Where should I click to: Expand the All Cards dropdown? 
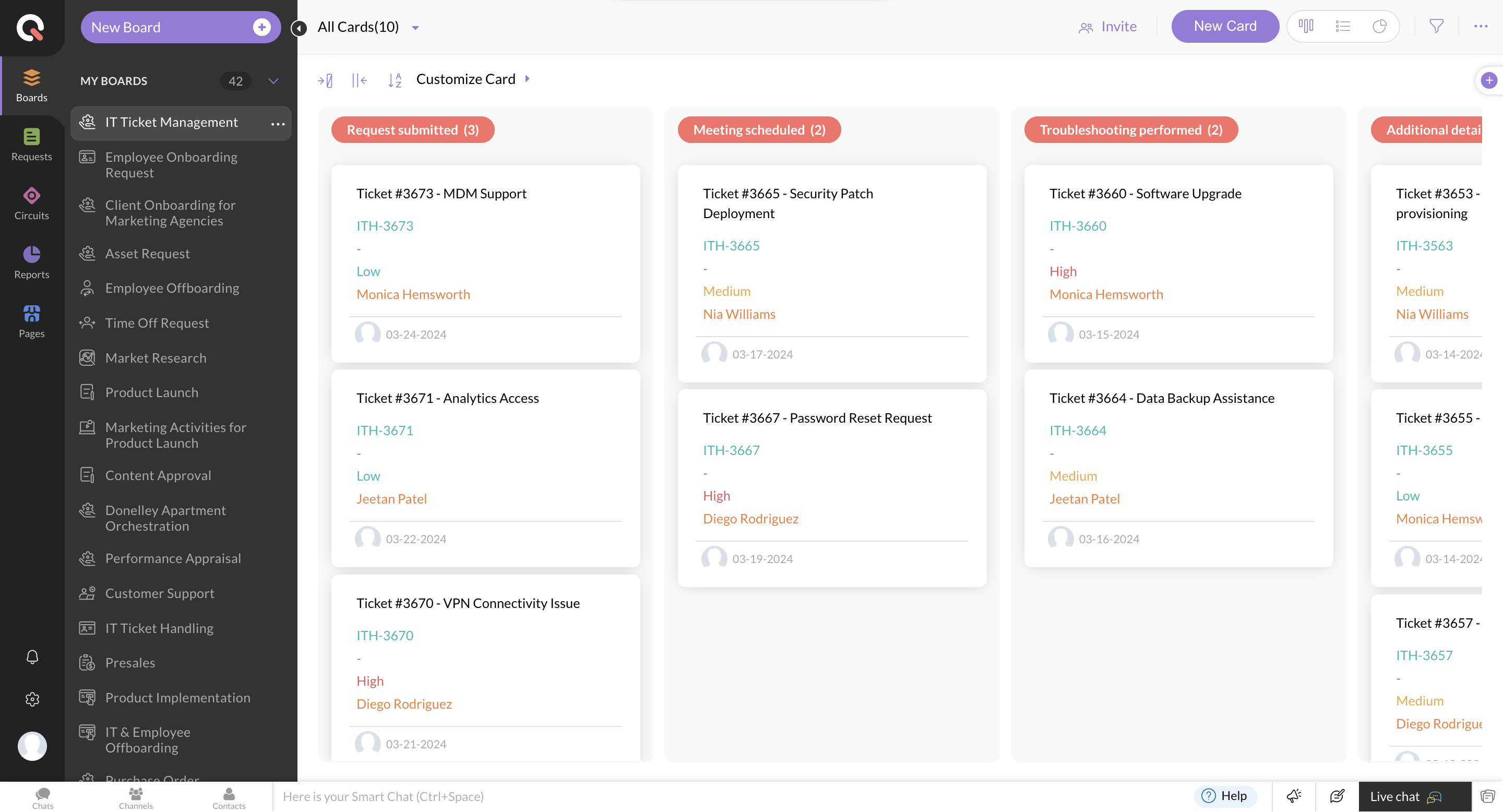coord(415,27)
